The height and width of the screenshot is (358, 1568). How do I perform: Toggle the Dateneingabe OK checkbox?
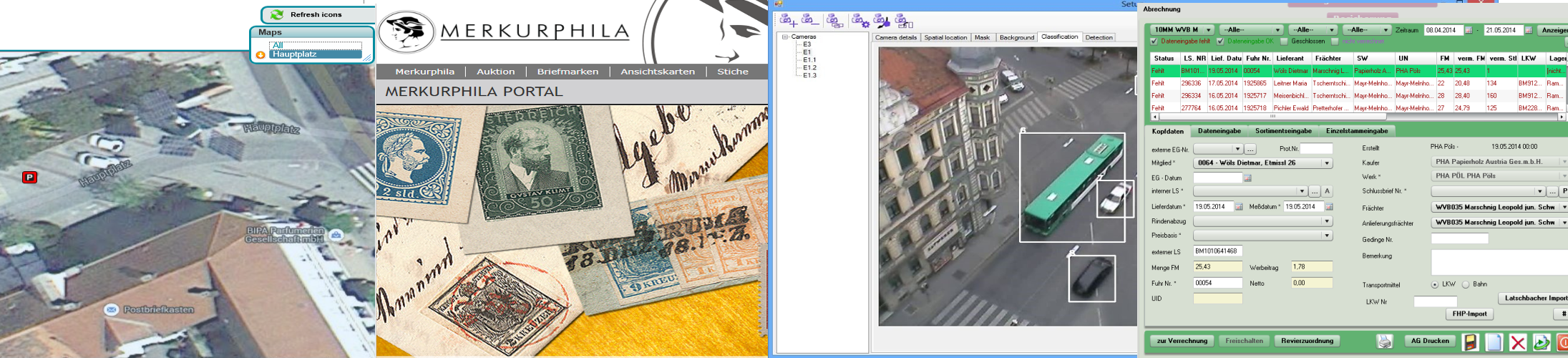(1220, 42)
